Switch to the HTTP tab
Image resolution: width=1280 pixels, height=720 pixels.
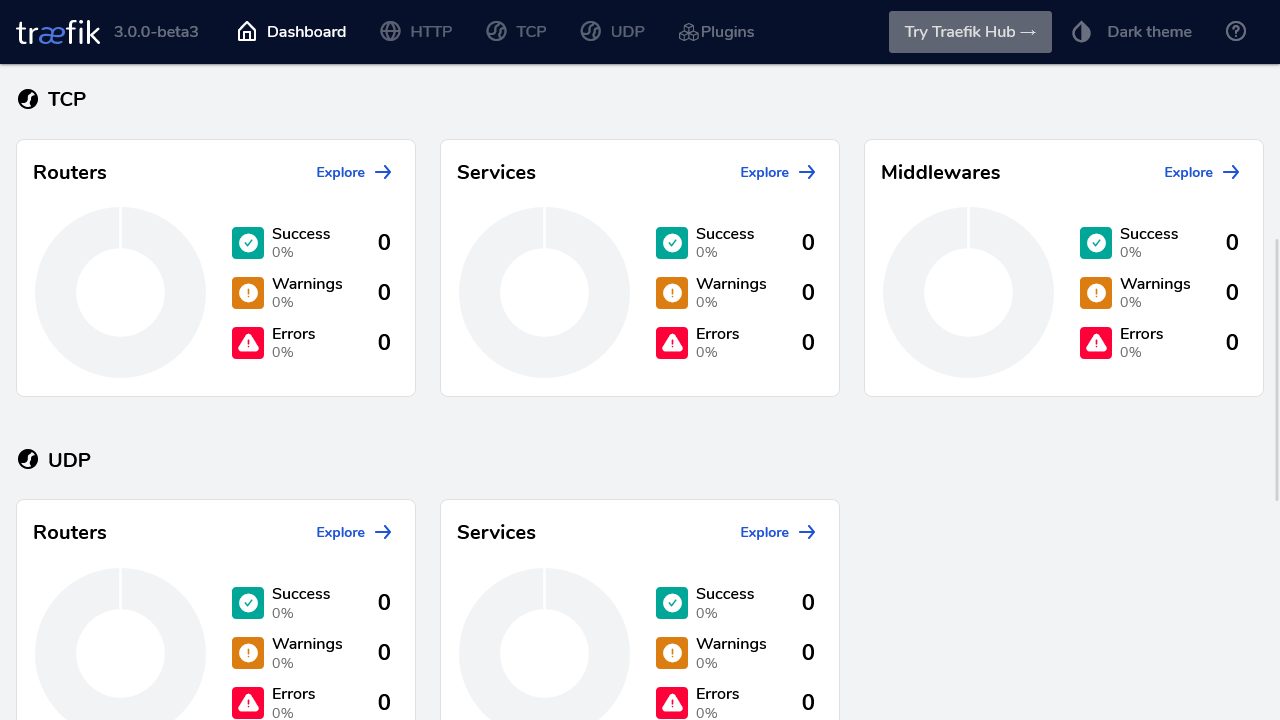coord(416,32)
